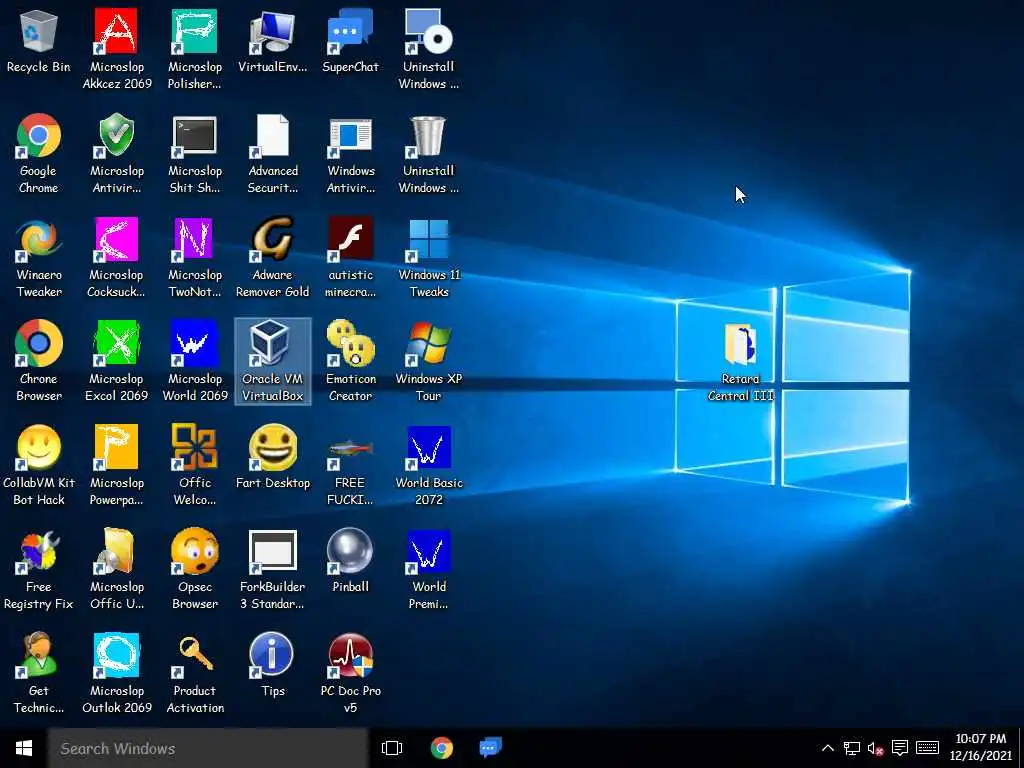
Task: Click the Fart Desktop smiley icon
Action: 272,447
